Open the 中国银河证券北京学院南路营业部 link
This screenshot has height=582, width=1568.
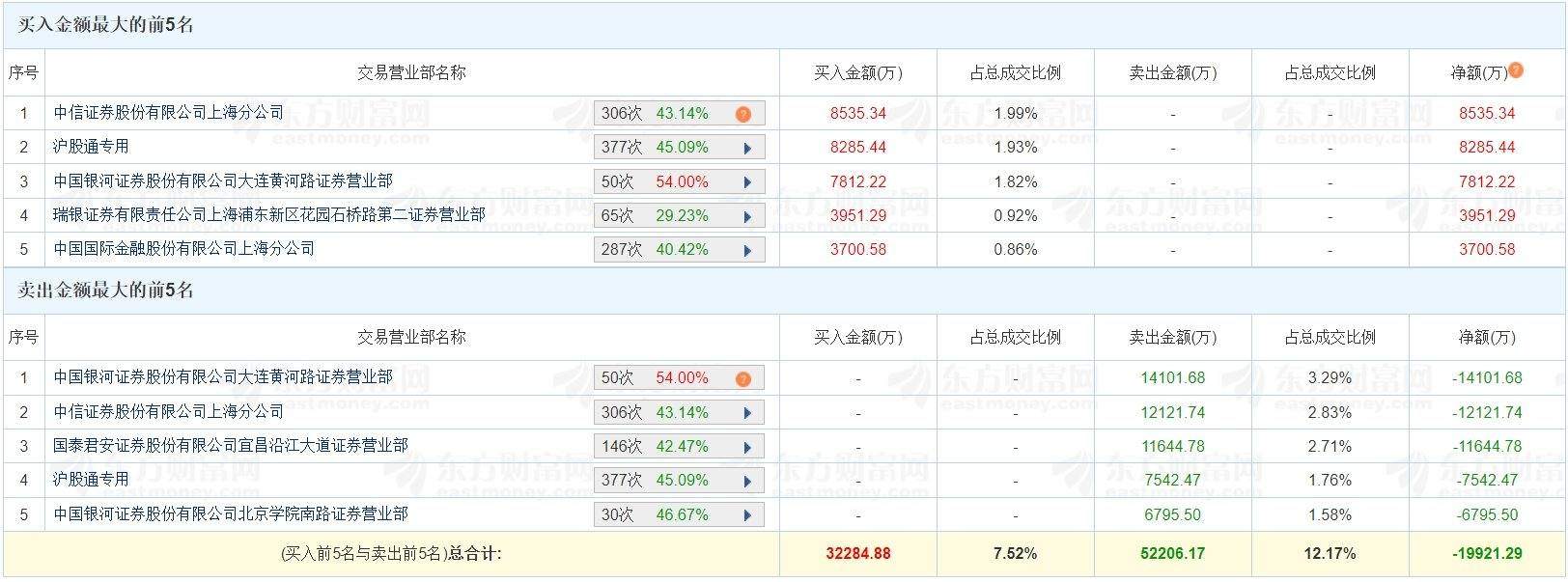click(x=231, y=513)
